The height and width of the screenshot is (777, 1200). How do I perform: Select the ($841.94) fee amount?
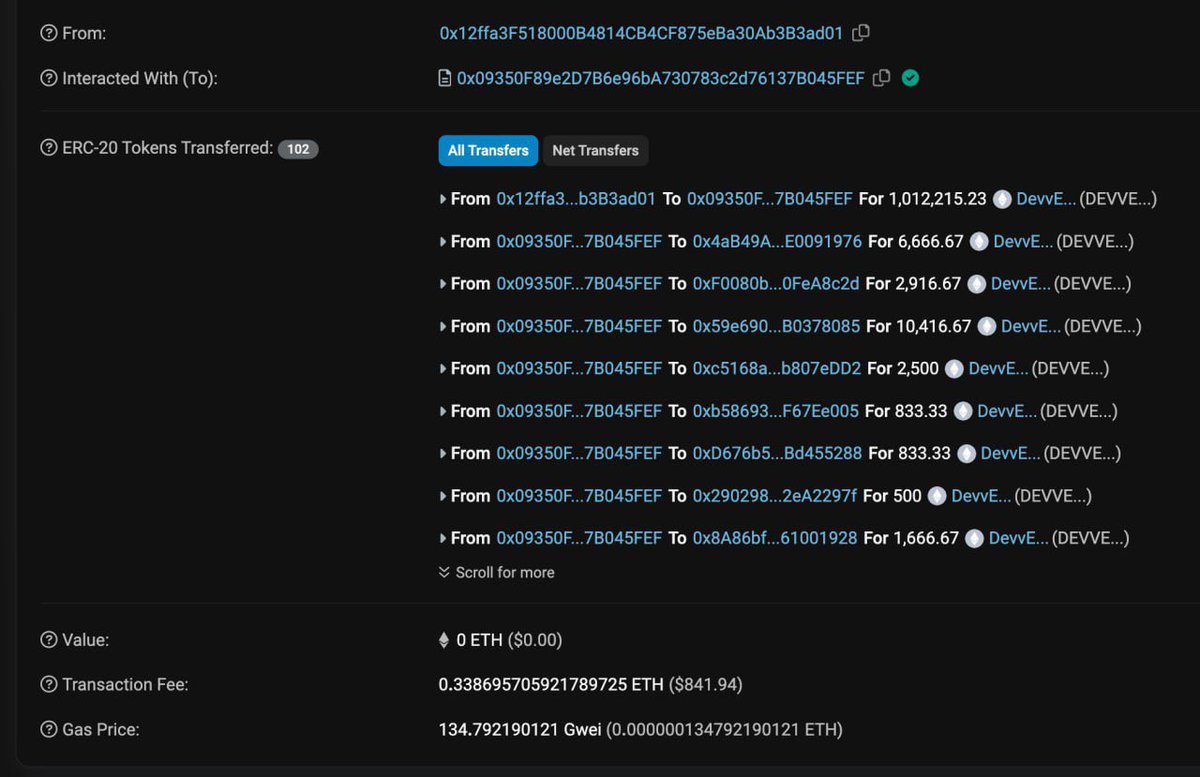pos(705,685)
